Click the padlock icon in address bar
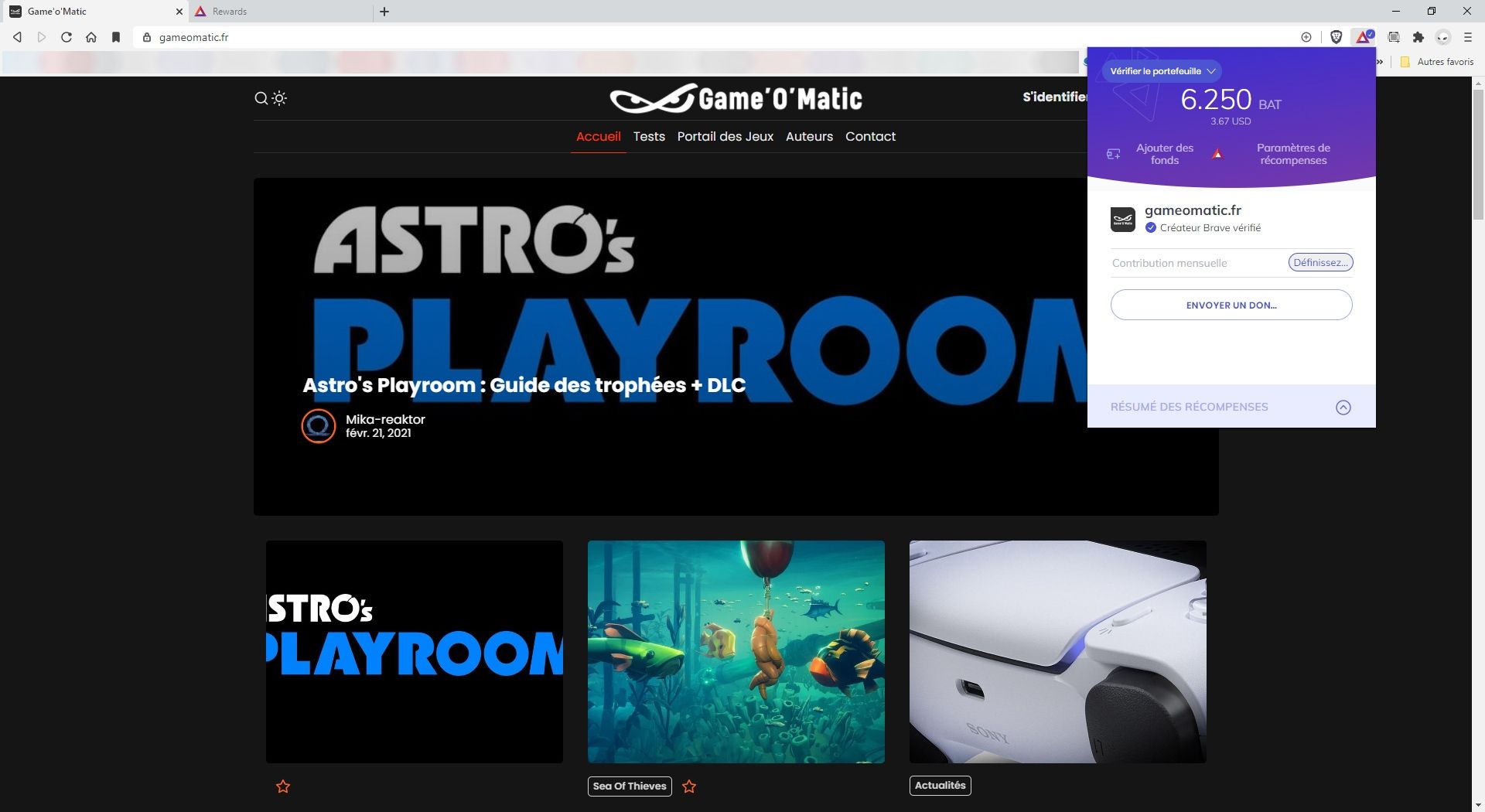Viewport: 1485px width, 812px height. click(147, 37)
